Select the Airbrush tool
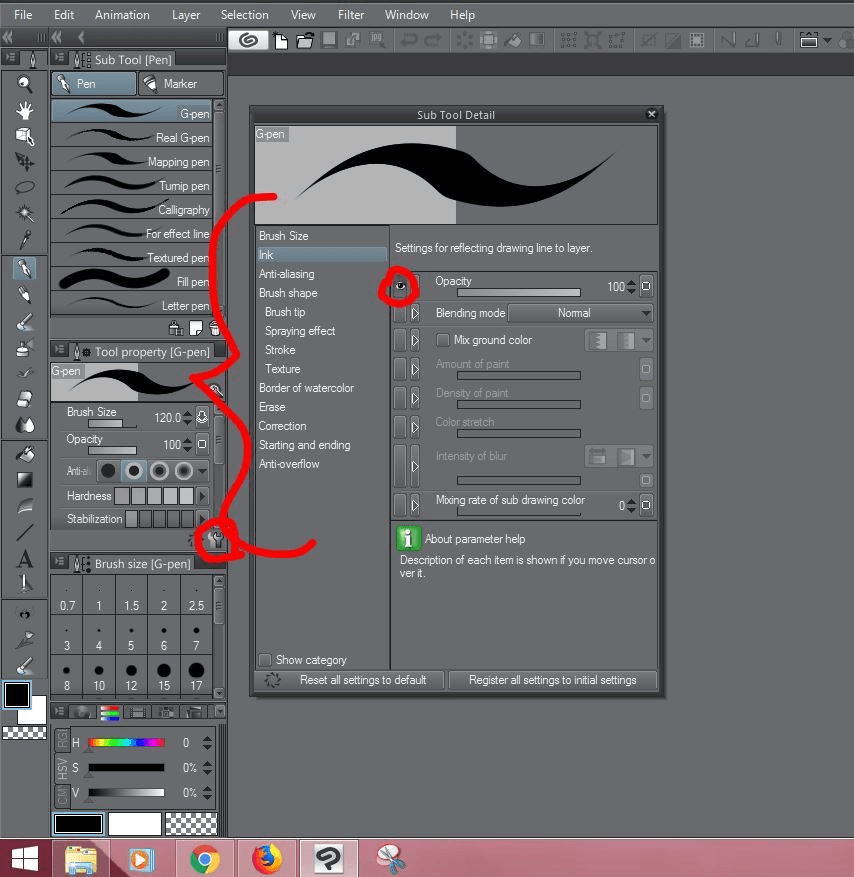This screenshot has width=854, height=877. pos(24,347)
